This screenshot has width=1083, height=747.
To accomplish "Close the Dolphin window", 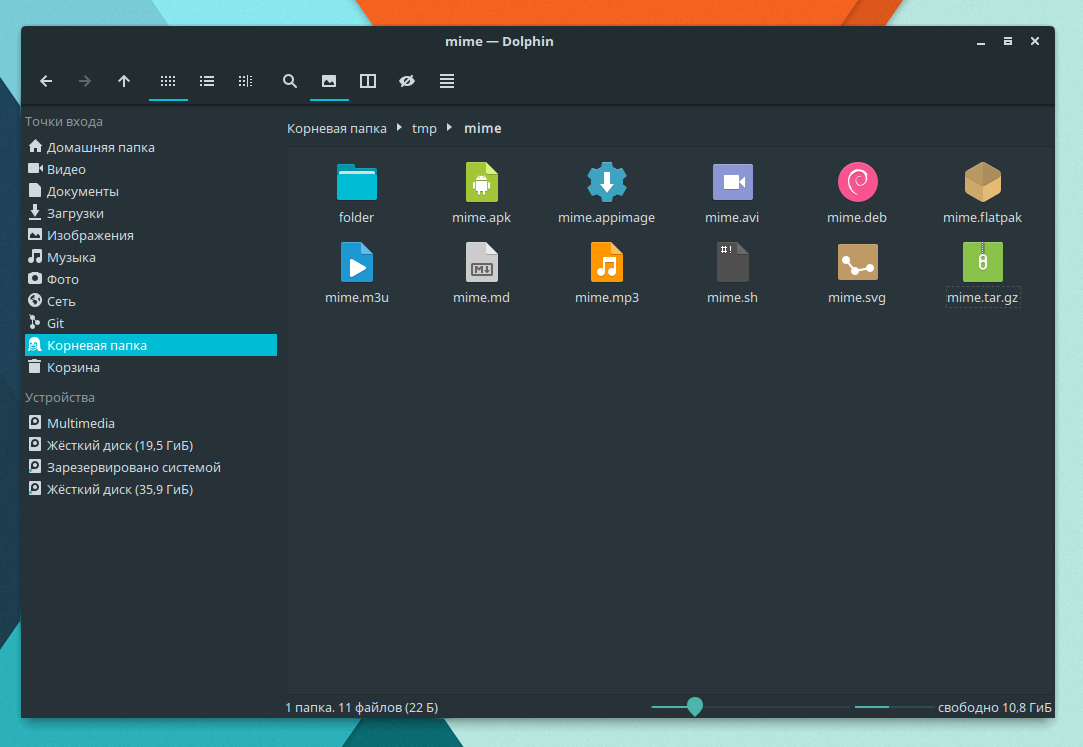I will [x=1035, y=41].
